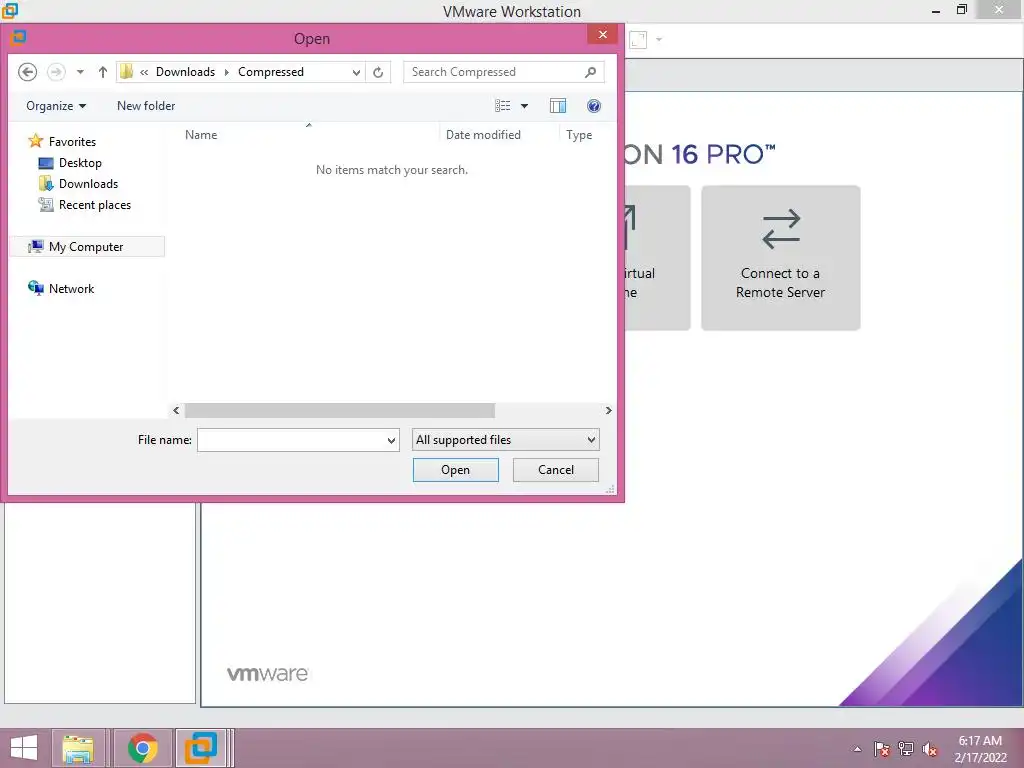Click into the File name input box
Screen dimensions: 1024x768
pos(291,440)
